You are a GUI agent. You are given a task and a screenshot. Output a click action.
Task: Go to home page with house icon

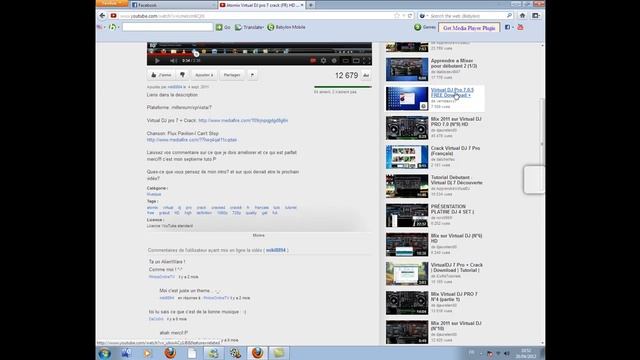click(522, 16)
